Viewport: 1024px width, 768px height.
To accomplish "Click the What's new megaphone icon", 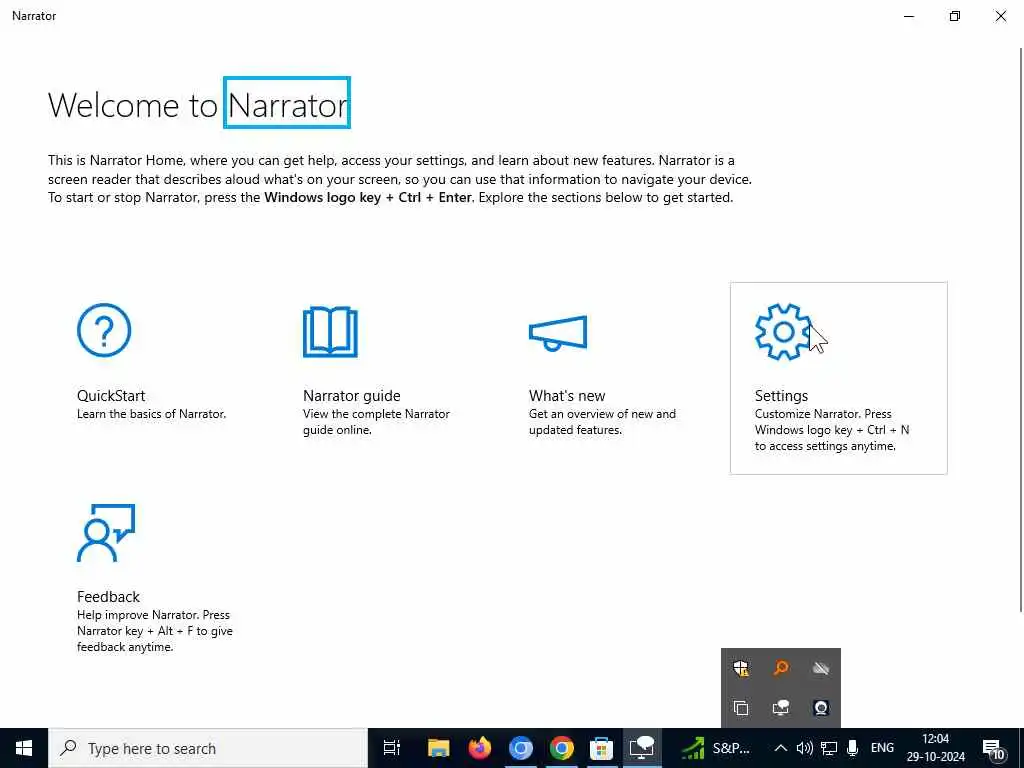I will pos(558,334).
